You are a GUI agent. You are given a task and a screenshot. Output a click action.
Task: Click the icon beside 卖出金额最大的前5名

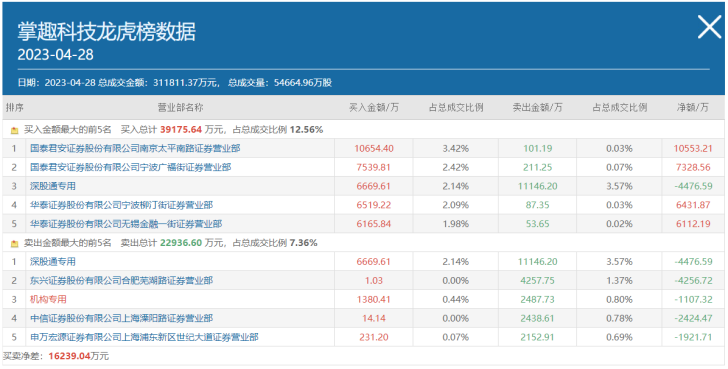14,243
